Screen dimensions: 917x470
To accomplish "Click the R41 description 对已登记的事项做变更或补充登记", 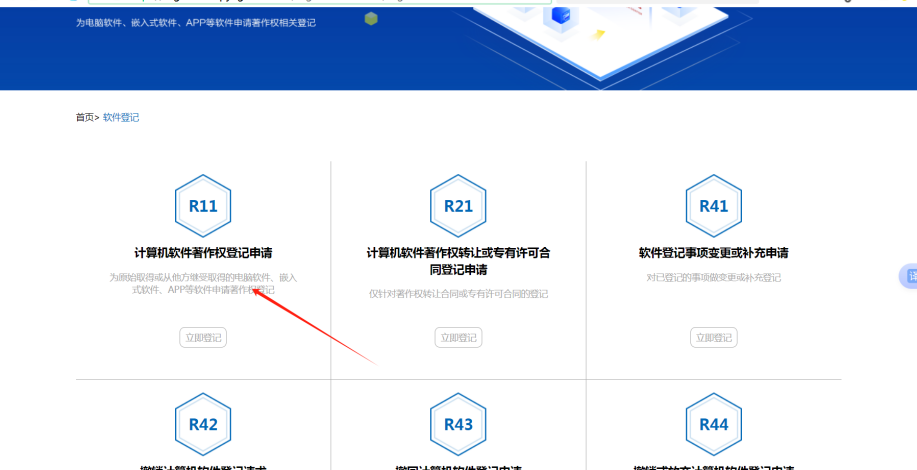I will click(713, 277).
